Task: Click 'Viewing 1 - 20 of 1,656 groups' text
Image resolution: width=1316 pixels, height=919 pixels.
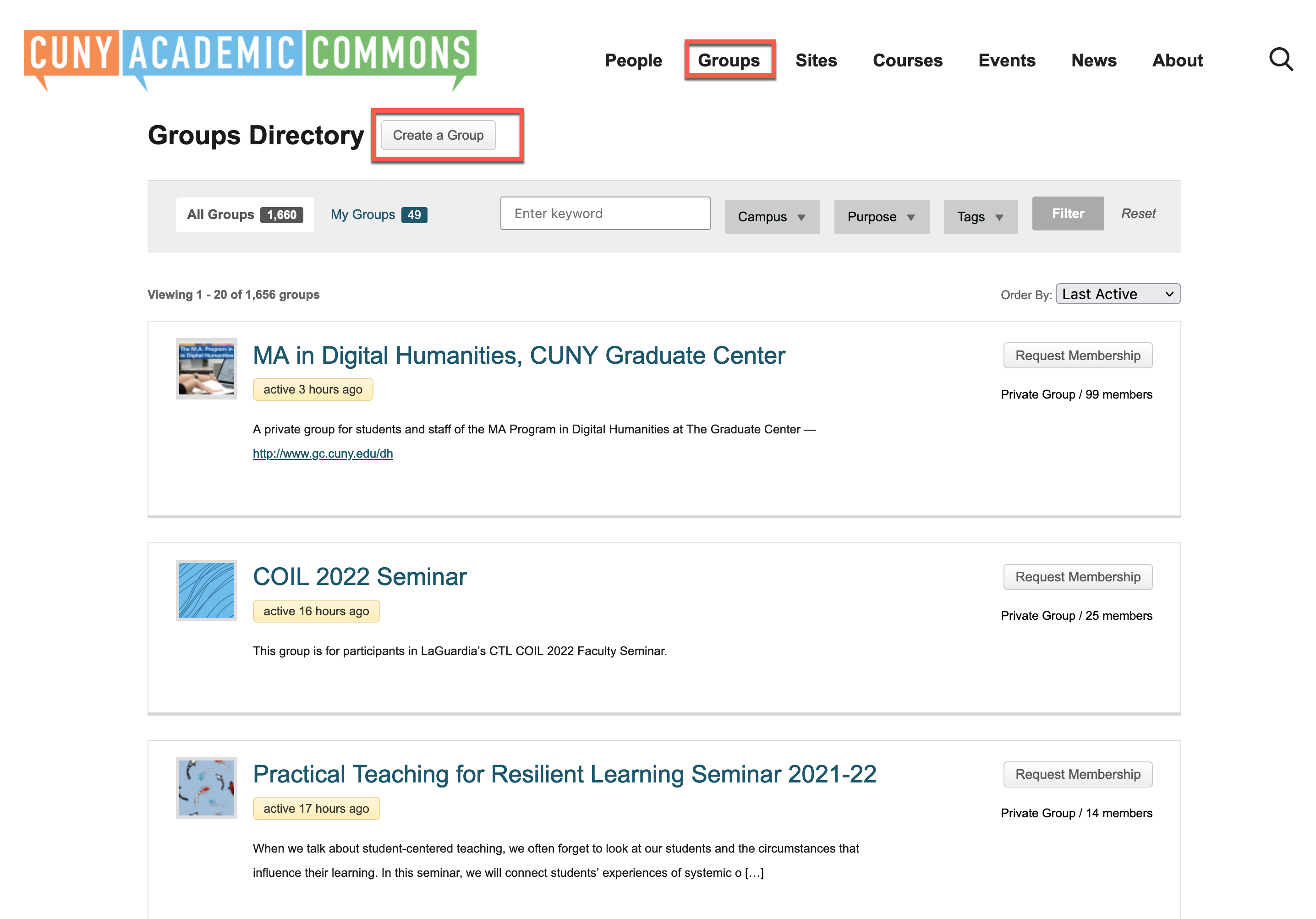Action: coord(233,295)
